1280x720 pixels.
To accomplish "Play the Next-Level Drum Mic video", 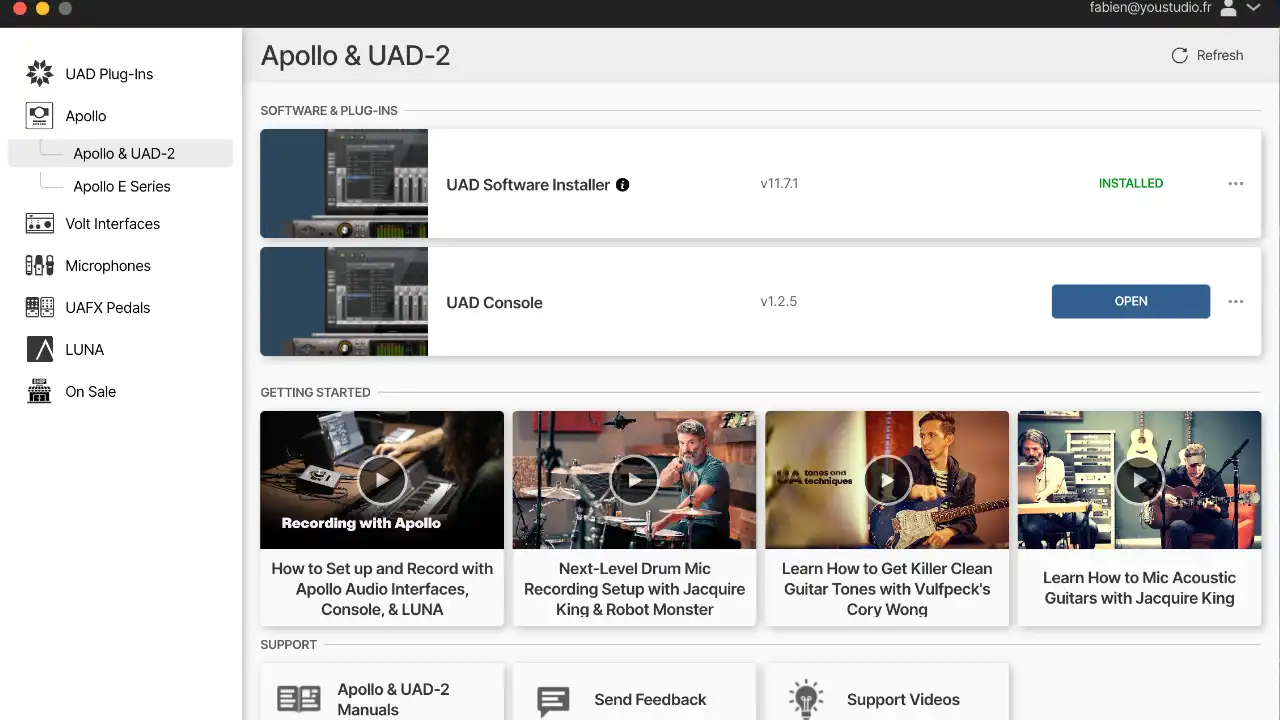I will coord(635,480).
